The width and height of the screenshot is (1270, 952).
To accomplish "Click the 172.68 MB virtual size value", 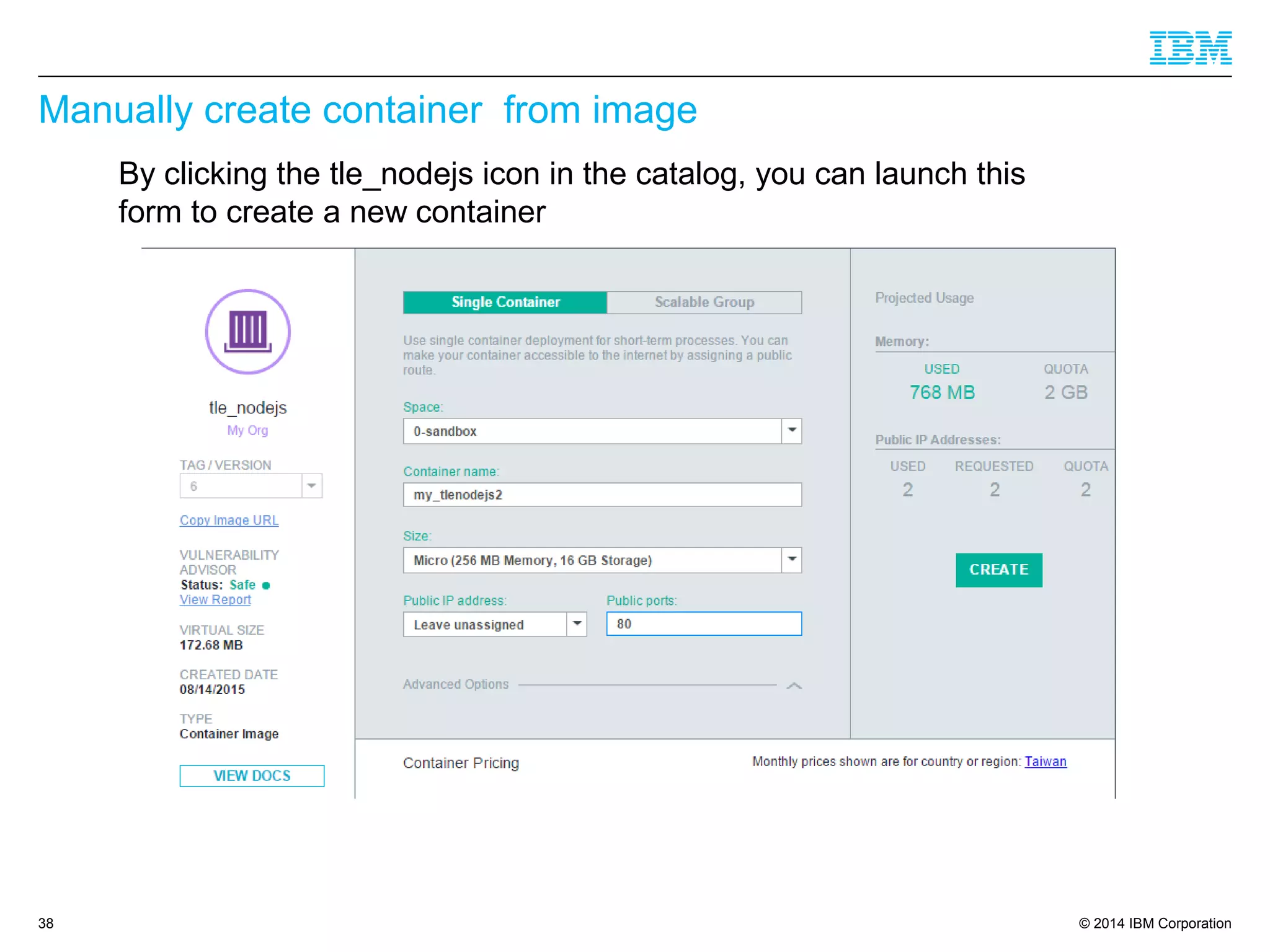I will click(x=211, y=645).
